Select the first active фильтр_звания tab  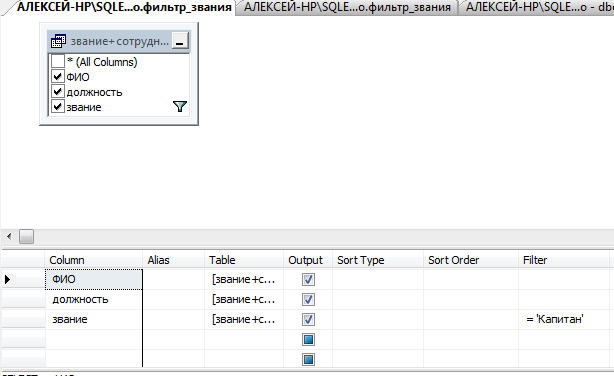click(x=124, y=7)
